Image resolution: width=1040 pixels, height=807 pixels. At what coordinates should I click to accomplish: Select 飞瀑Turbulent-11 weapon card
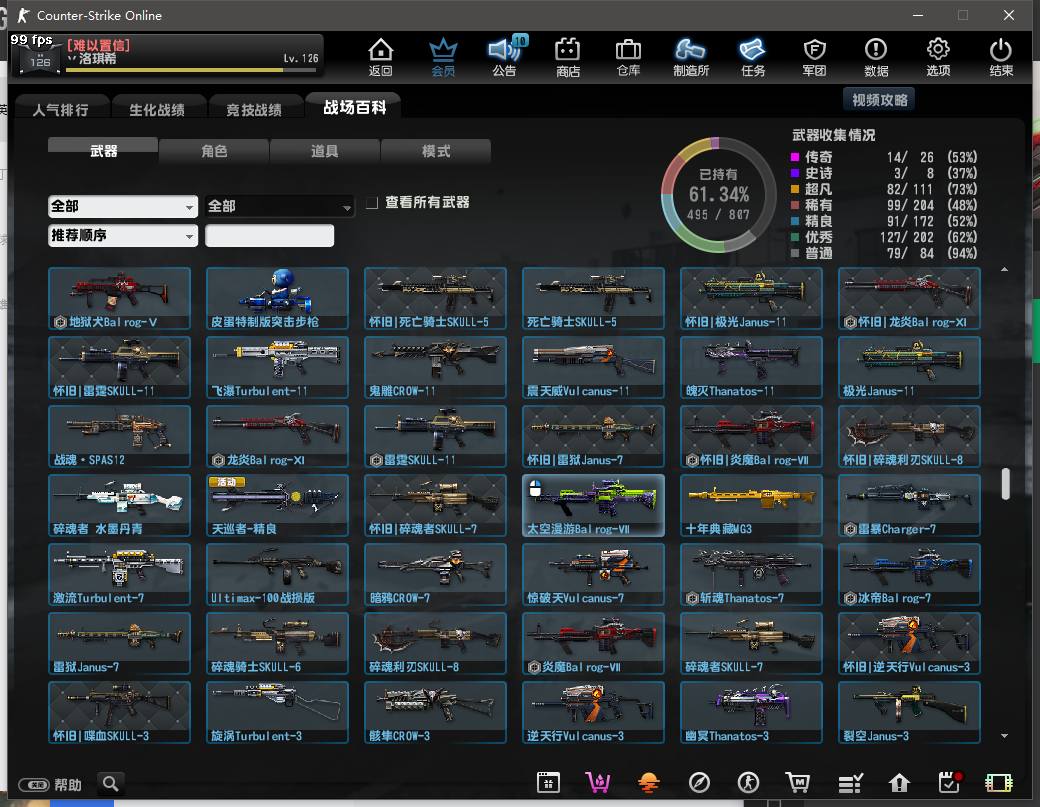pyautogui.click(x=277, y=367)
